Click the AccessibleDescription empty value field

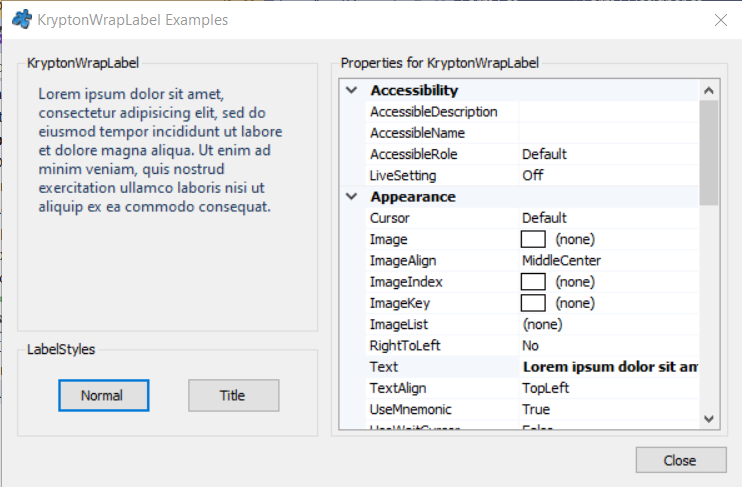(x=609, y=112)
